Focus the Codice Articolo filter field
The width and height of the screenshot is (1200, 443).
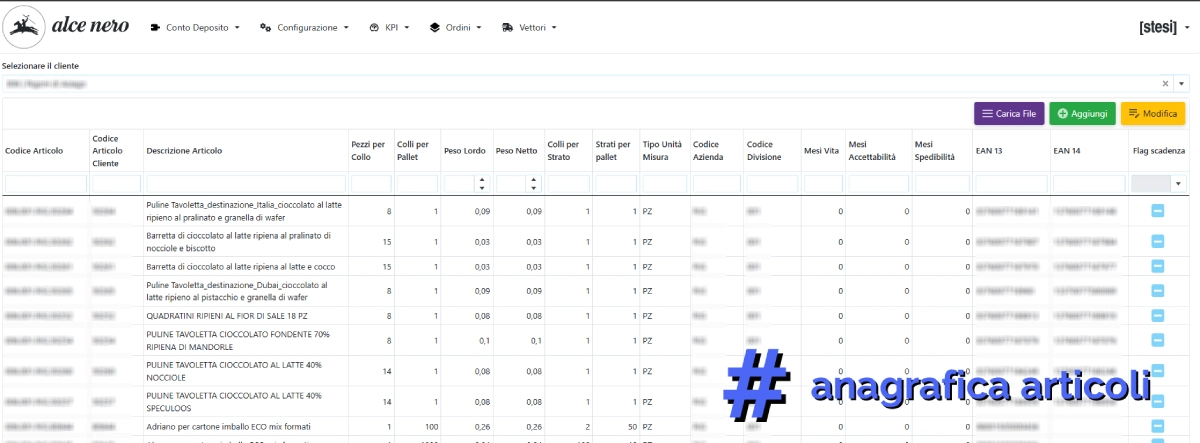point(44,184)
